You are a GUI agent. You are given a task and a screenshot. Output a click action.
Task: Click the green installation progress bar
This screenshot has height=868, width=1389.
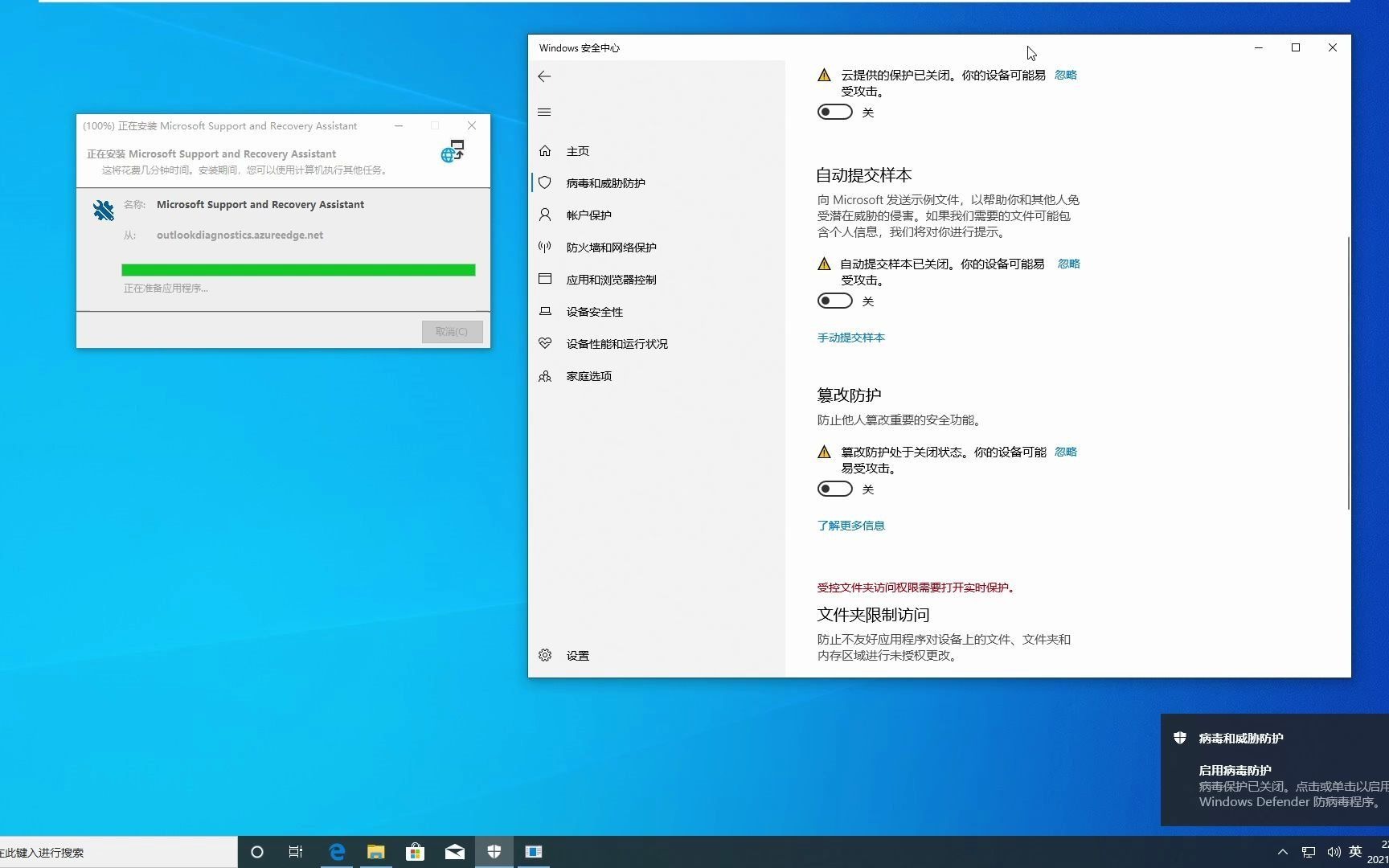[x=298, y=270]
